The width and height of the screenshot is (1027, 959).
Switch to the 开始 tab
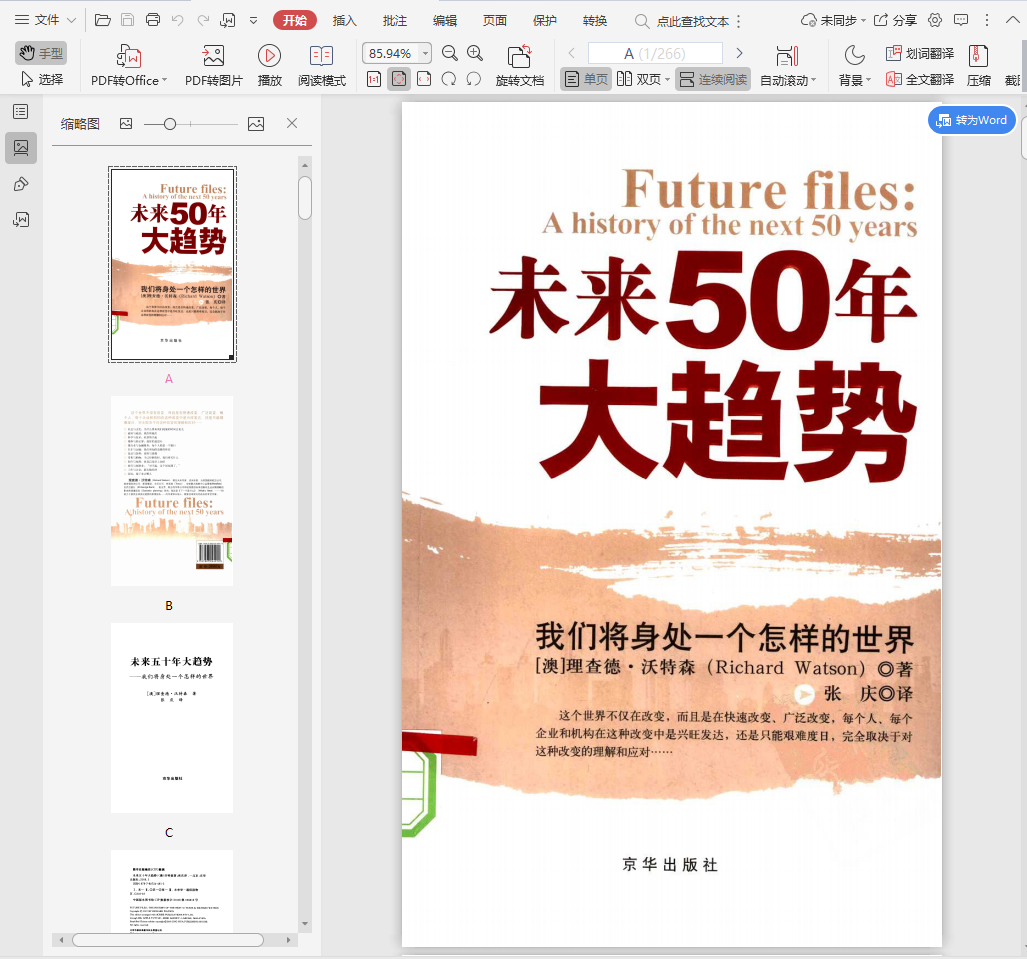[x=295, y=20]
